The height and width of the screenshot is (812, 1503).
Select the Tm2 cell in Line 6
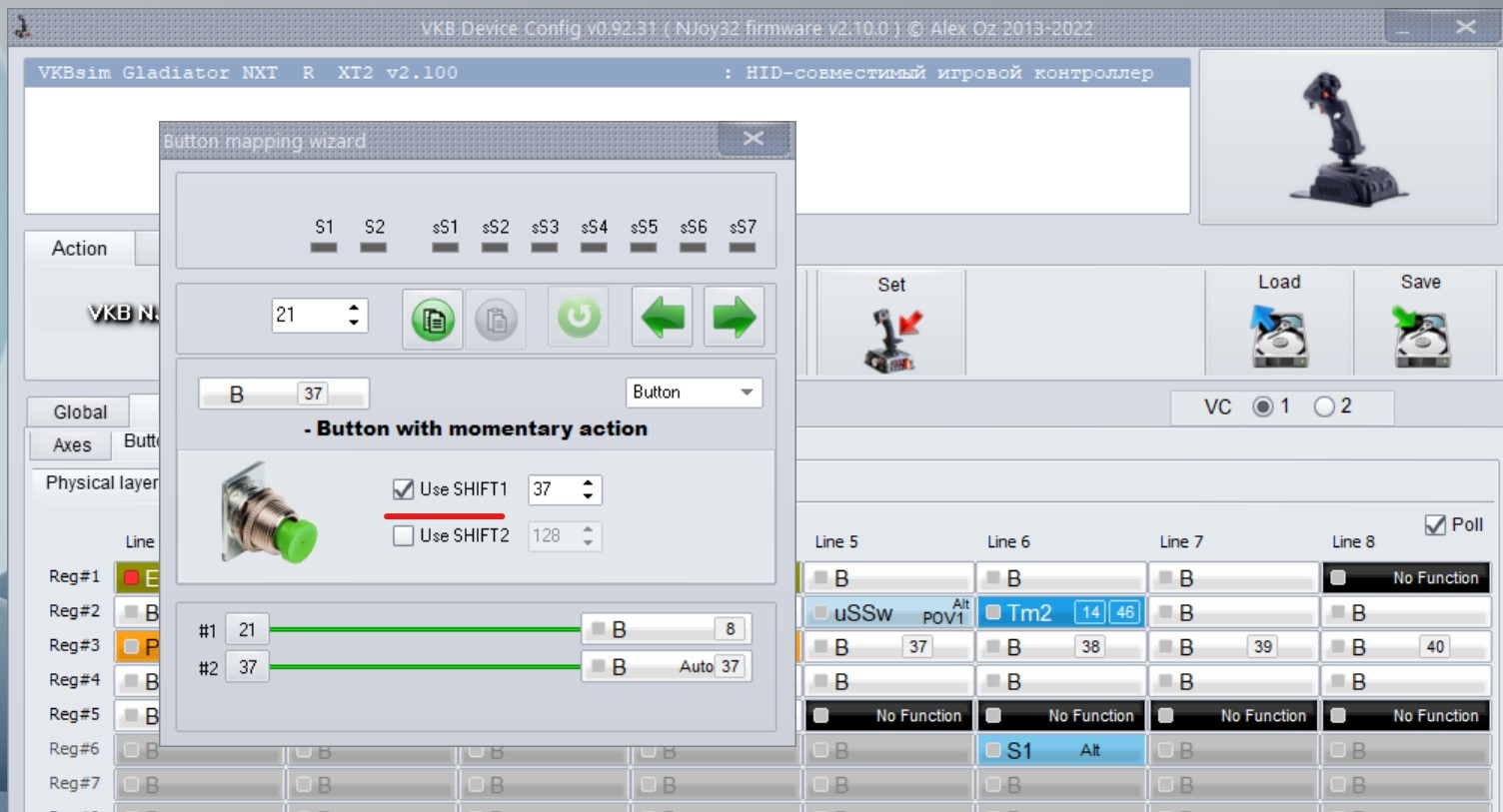coord(1060,612)
